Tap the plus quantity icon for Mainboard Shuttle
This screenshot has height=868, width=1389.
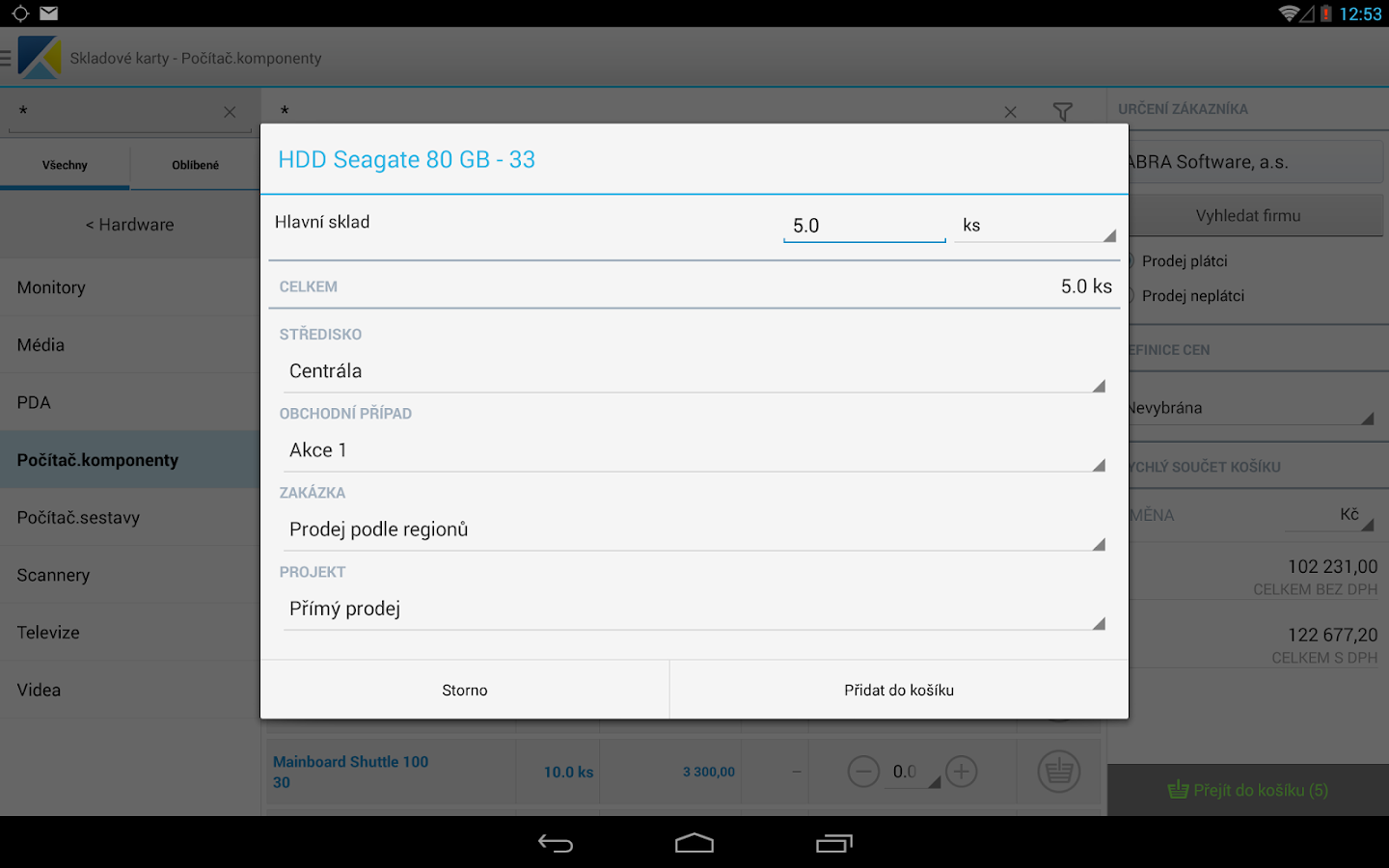[x=961, y=772]
